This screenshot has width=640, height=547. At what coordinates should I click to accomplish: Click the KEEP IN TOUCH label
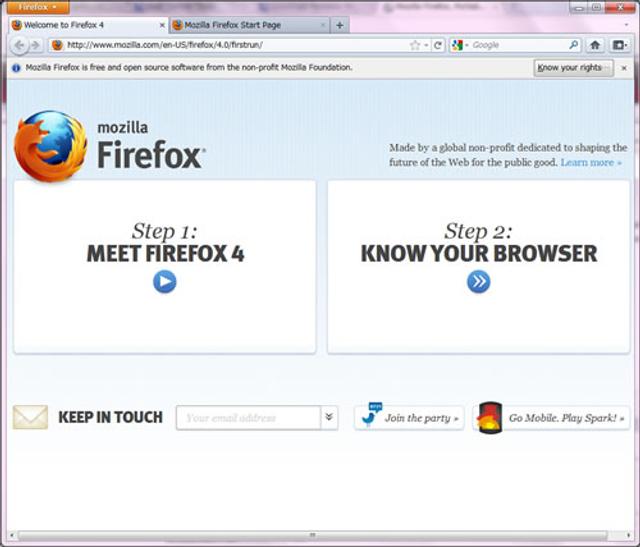click(111, 417)
